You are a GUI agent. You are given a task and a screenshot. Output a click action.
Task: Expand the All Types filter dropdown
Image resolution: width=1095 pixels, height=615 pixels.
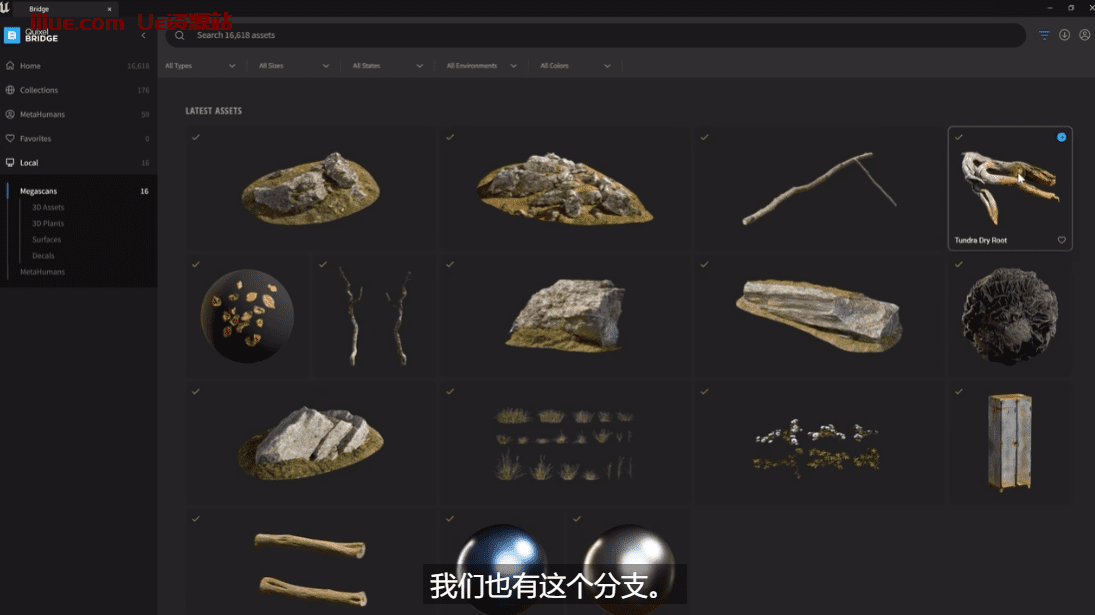tap(200, 66)
